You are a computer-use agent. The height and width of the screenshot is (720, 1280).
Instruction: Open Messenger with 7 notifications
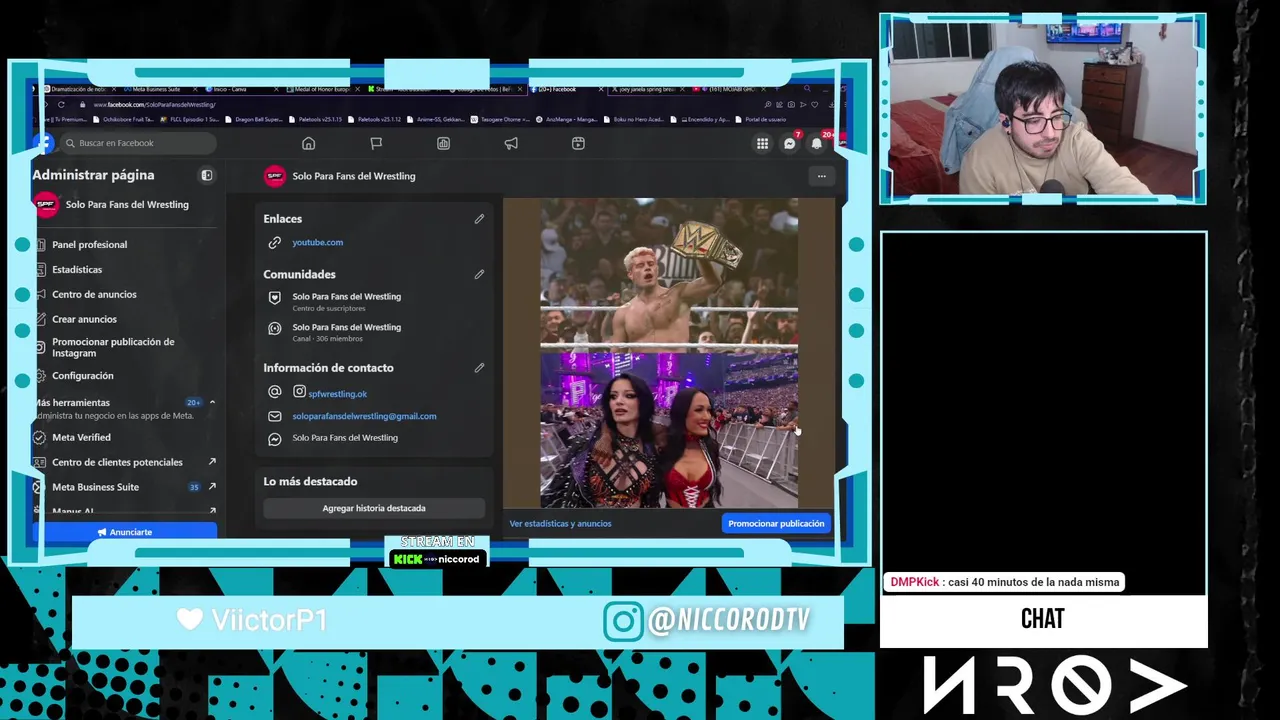point(790,143)
